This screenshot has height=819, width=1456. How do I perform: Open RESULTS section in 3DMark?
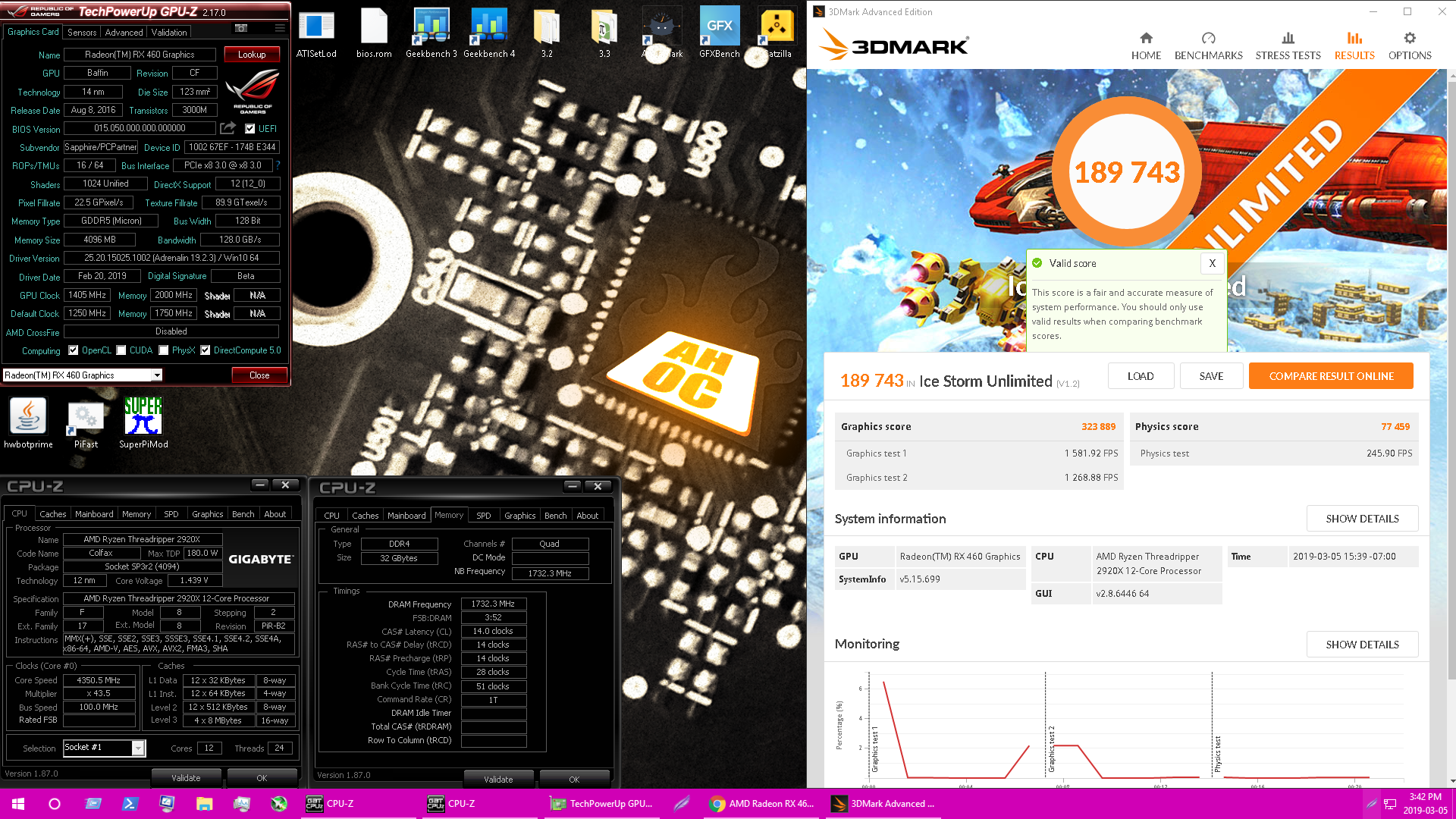coord(1354,46)
